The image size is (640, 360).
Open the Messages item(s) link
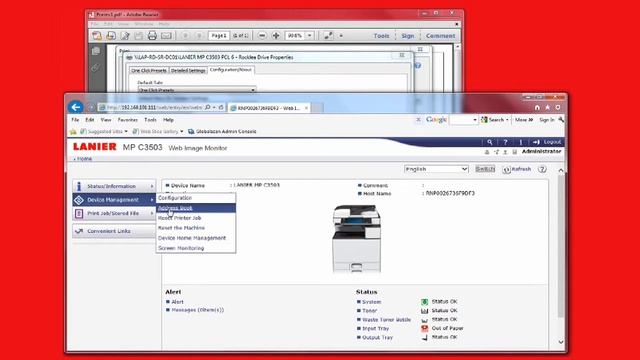coord(198,310)
